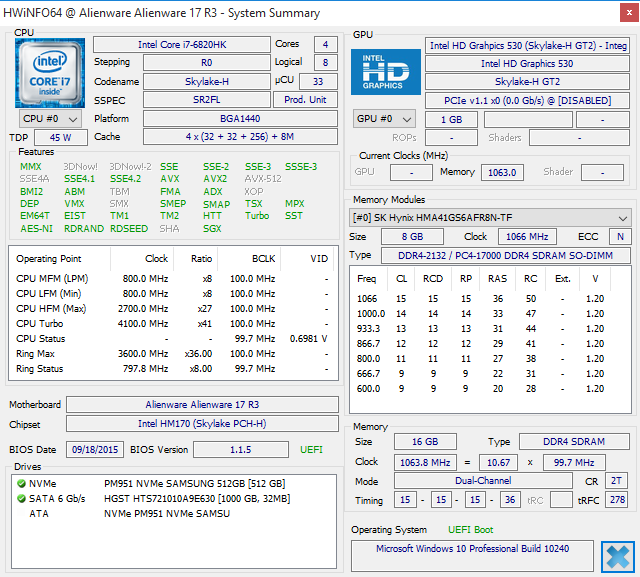Select the CPU Turbo operating point row
The image size is (640, 577).
173,324
